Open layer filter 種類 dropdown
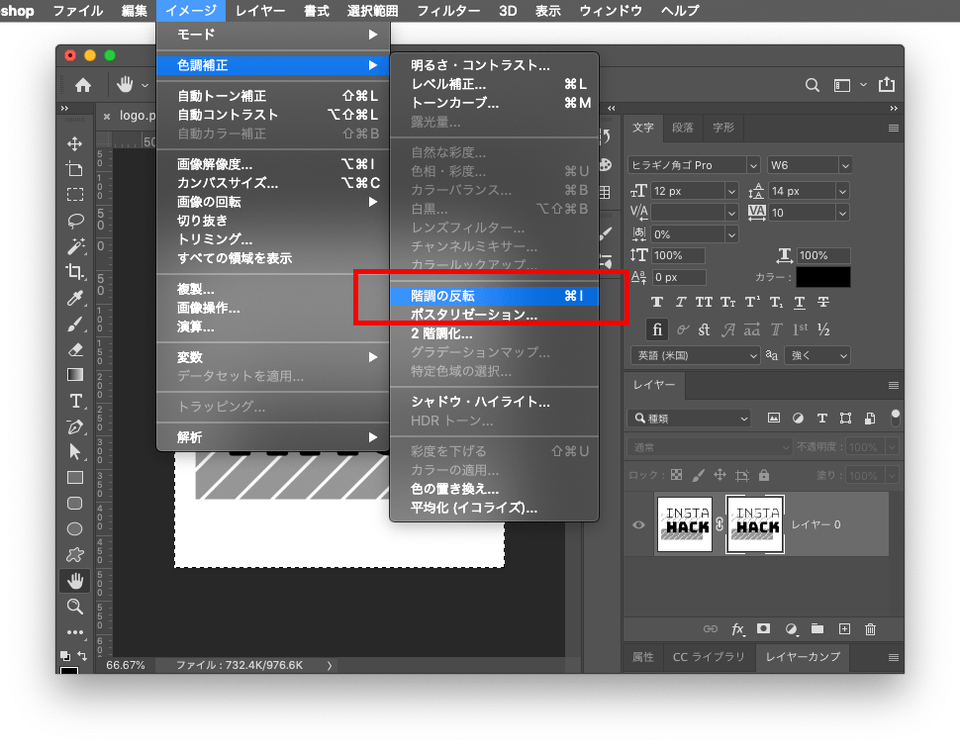960x747 pixels. (689, 418)
